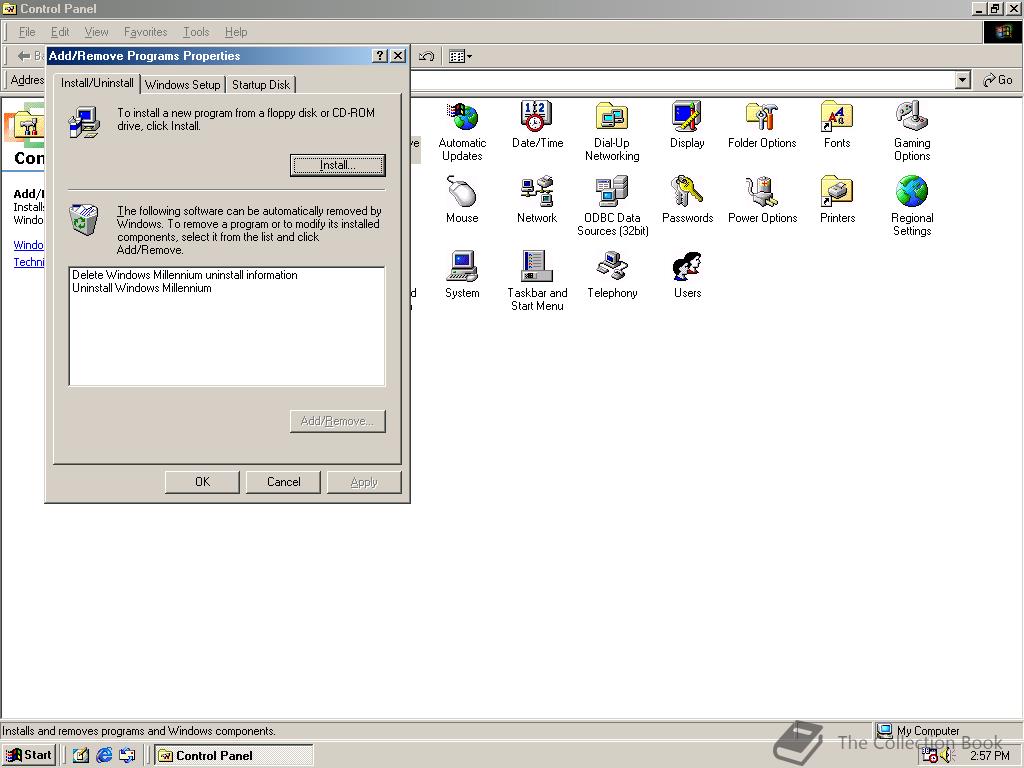Switch to the Windows Setup tab
Screen dimensions: 1024x768
click(182, 85)
